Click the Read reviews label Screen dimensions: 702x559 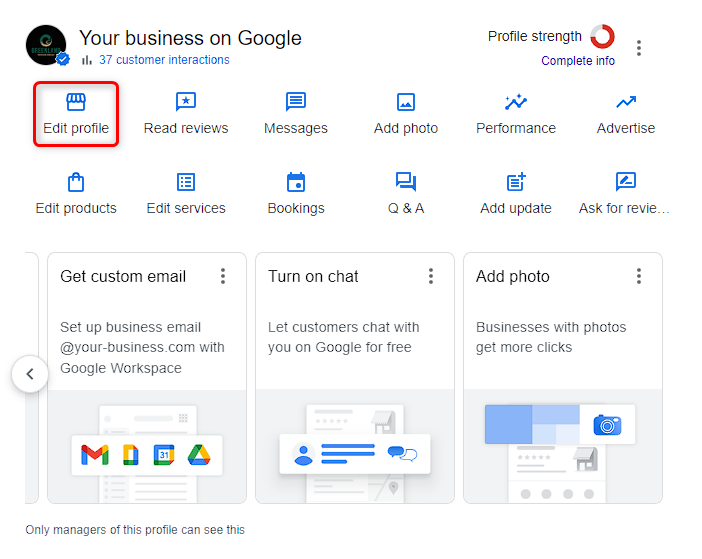tap(186, 128)
